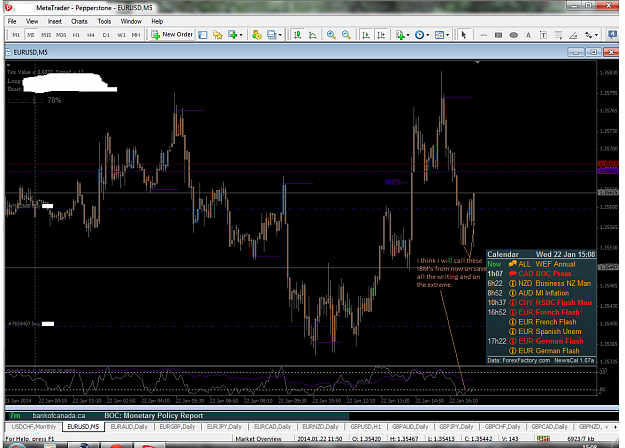Switch to EURJPY,Daily chart tab

pyautogui.click(x=224, y=426)
